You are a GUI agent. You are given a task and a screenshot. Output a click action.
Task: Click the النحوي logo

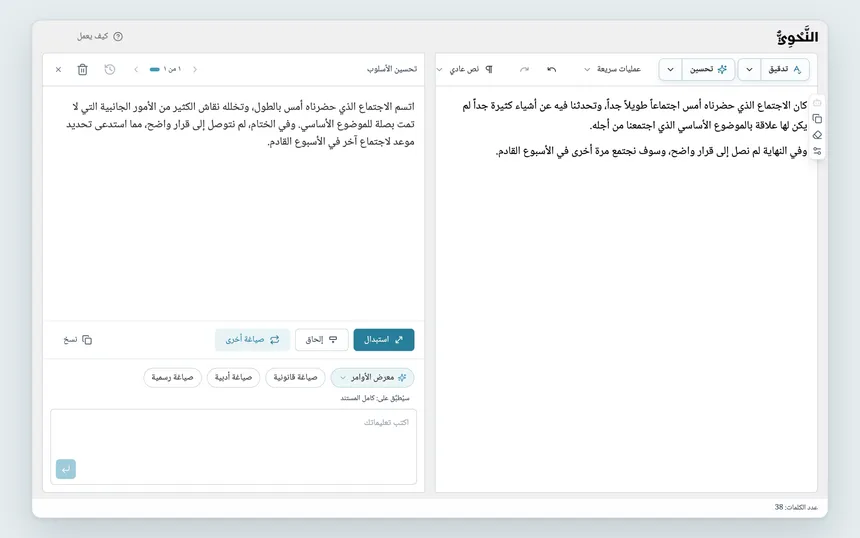pos(797,37)
